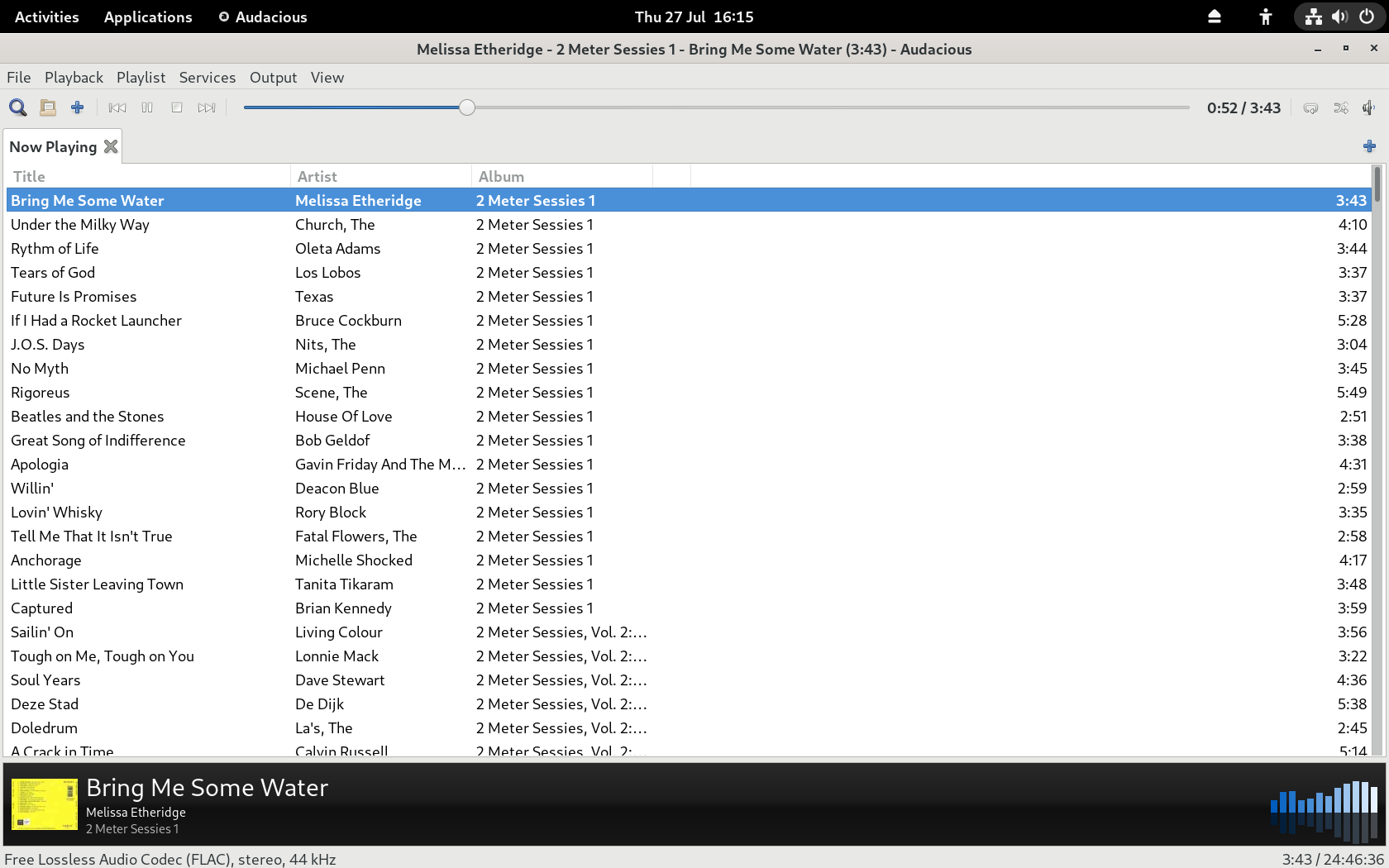Image resolution: width=1389 pixels, height=868 pixels.
Task: Select the track Tears of God
Action: coord(689,272)
